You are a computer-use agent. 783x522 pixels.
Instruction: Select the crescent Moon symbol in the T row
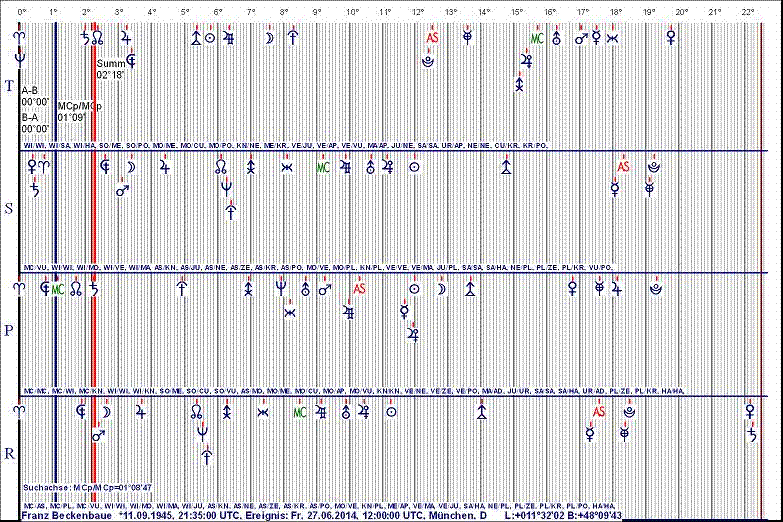pyautogui.click(x=268, y=38)
